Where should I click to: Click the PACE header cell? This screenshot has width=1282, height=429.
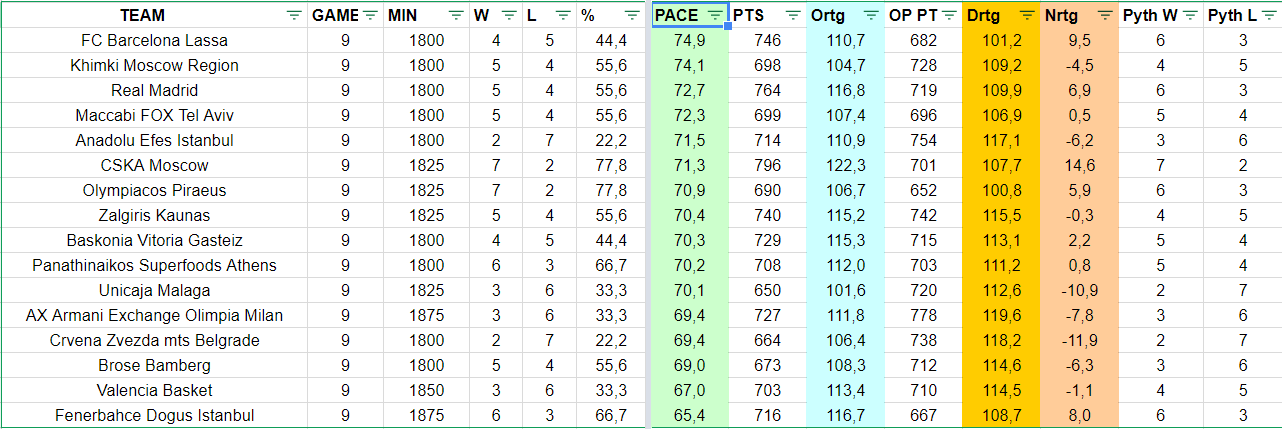[x=690, y=15]
